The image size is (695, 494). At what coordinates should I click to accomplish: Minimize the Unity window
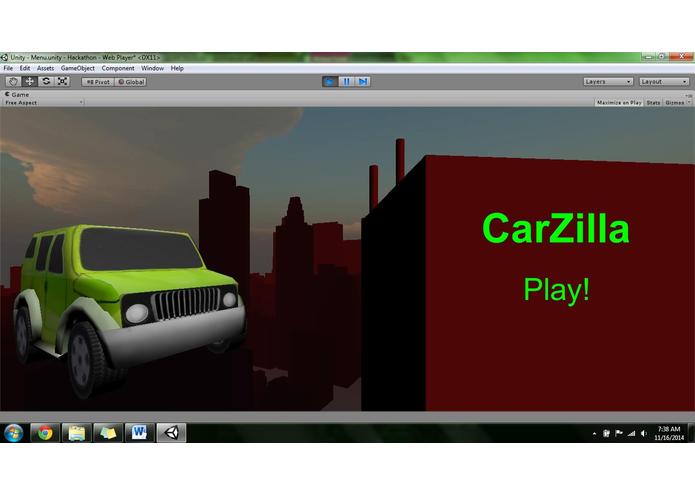click(x=648, y=56)
